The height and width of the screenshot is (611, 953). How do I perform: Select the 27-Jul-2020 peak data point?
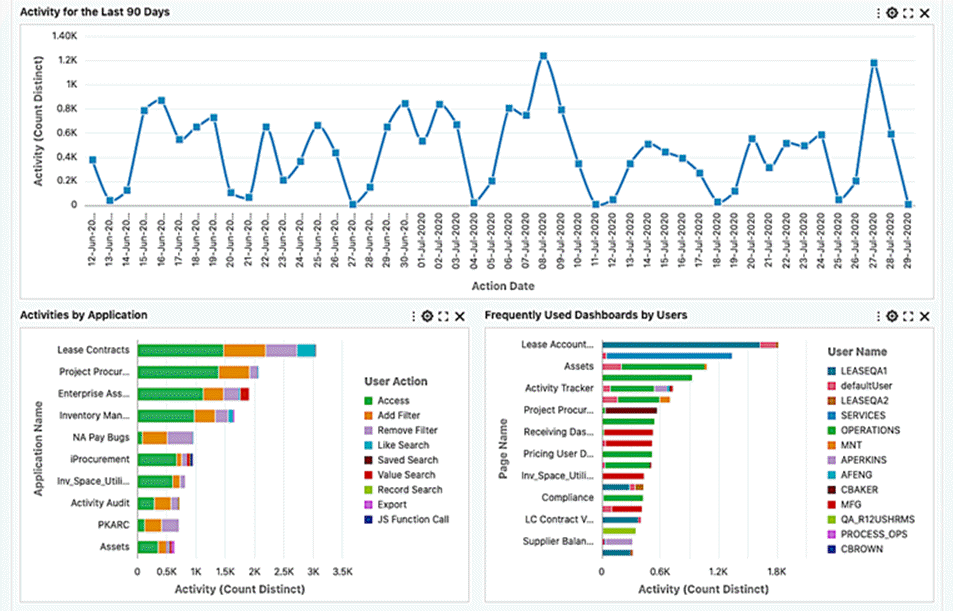(x=874, y=63)
